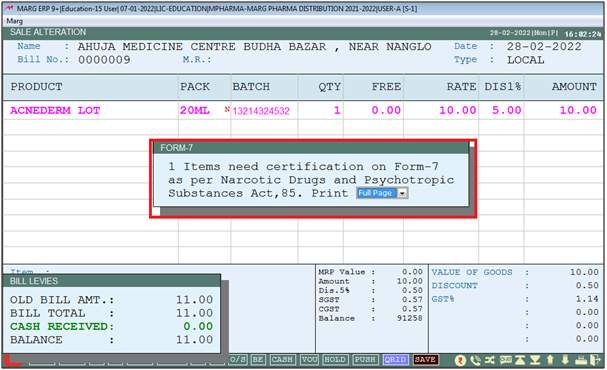Click the O/S button

(x=238, y=360)
